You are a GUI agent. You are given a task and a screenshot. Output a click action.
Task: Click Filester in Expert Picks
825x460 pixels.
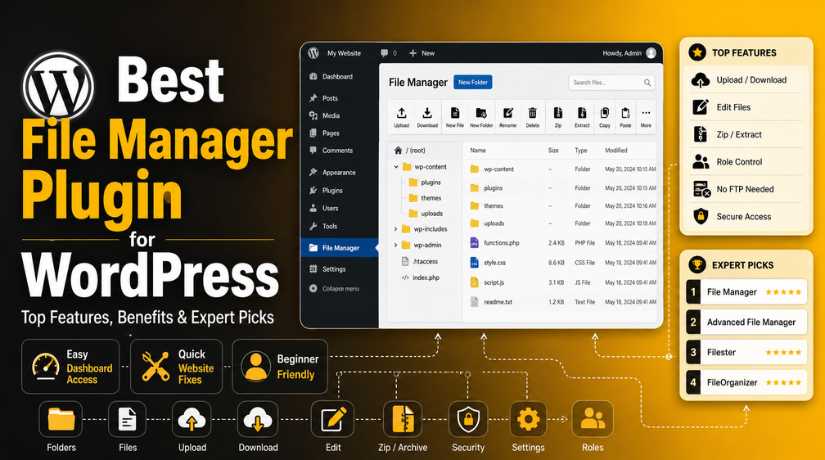747,352
